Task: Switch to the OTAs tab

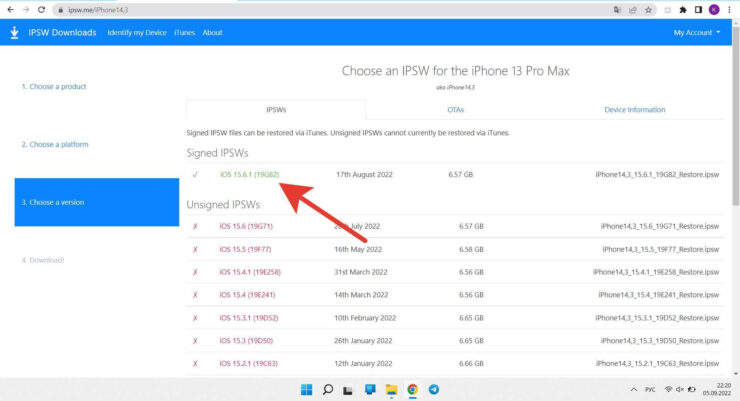Action: (x=455, y=110)
